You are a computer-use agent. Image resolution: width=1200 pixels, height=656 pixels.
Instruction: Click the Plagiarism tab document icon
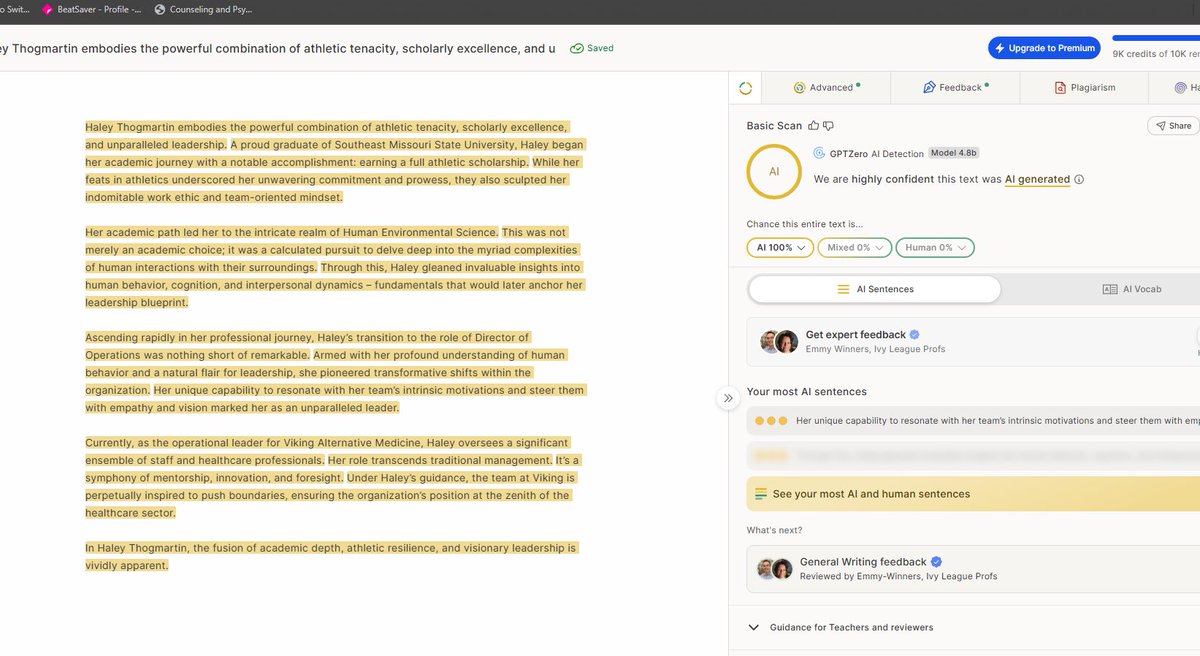point(1060,88)
